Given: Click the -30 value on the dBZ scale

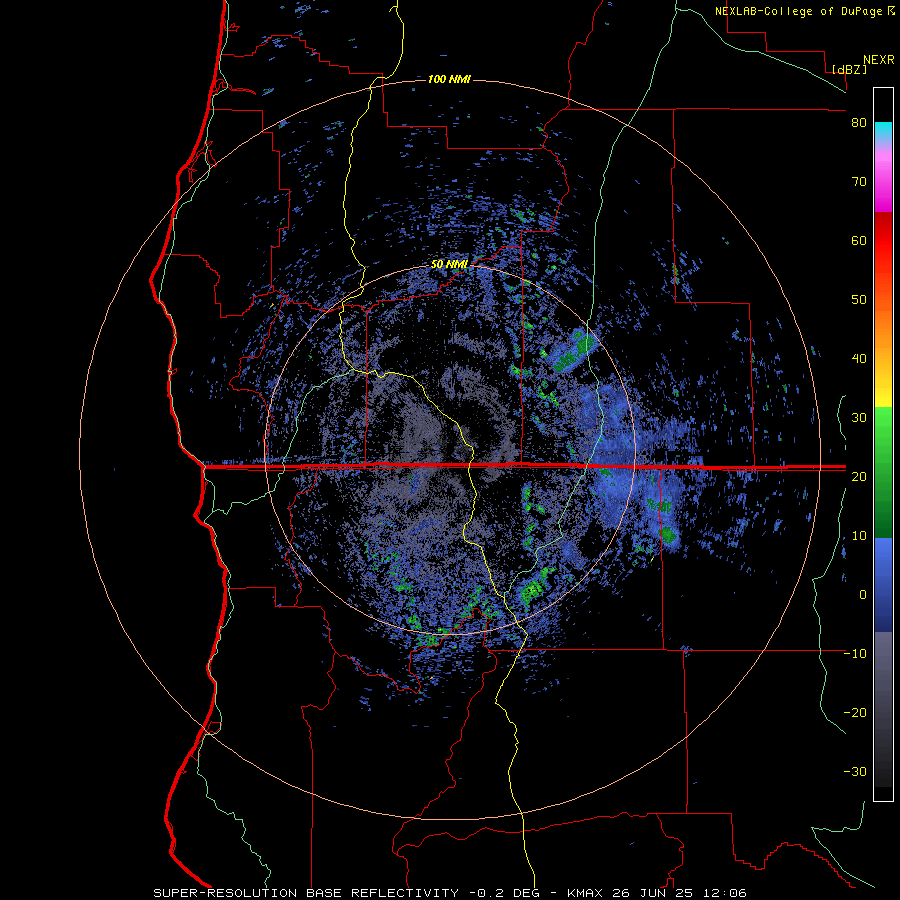Looking at the screenshot, I should 855,771.
